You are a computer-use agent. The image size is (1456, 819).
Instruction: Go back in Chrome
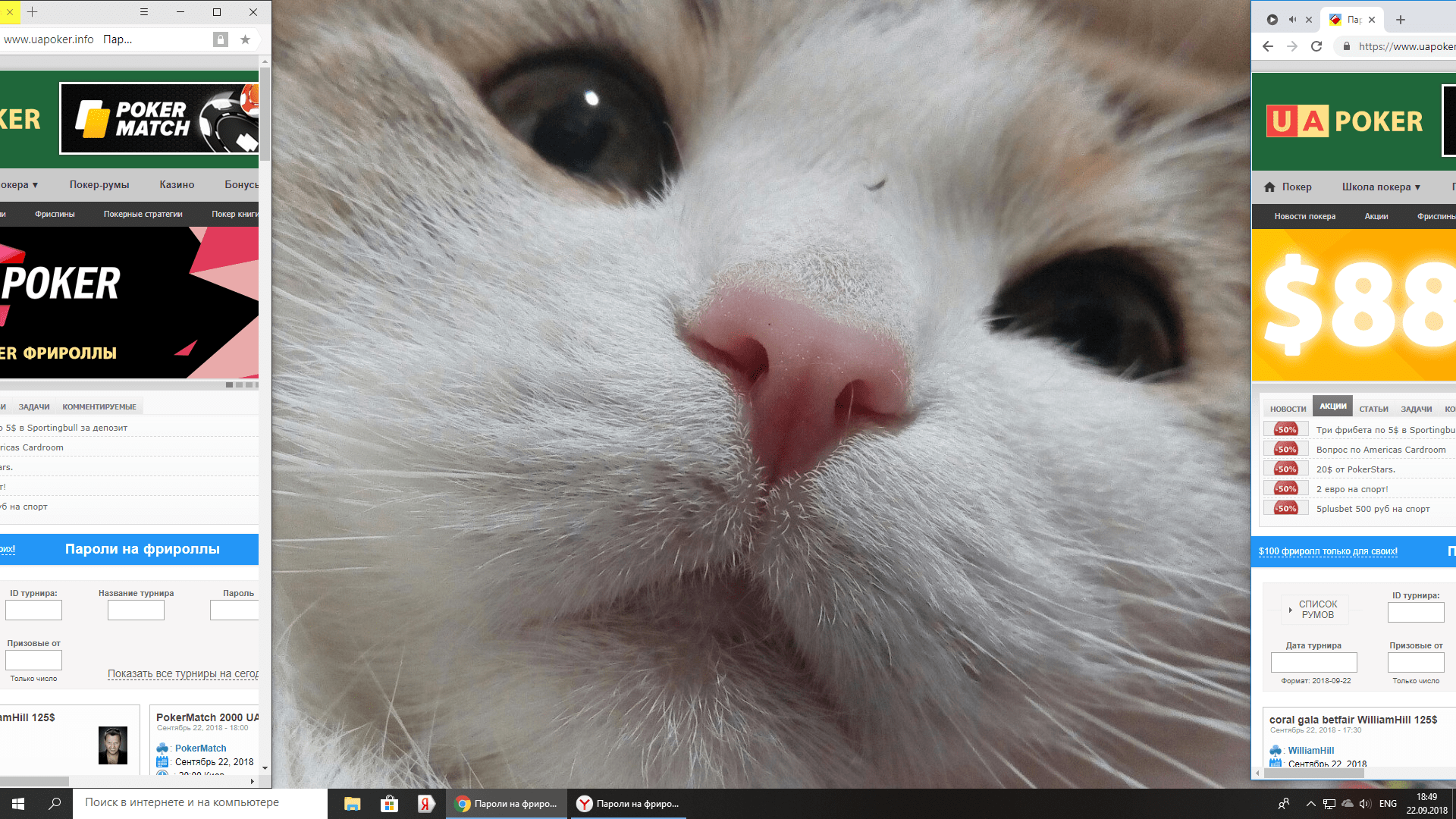1268,46
